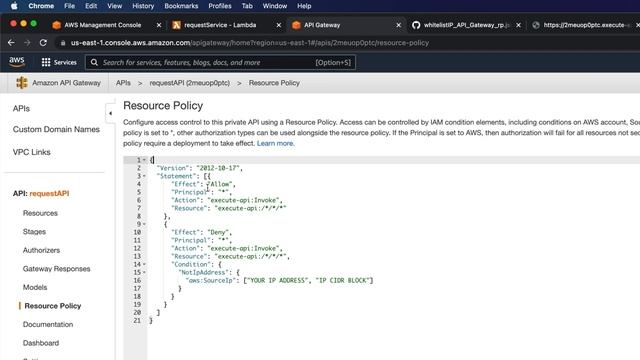The width and height of the screenshot is (640, 360).
Task: Click the AWS services search field
Action: point(220,62)
